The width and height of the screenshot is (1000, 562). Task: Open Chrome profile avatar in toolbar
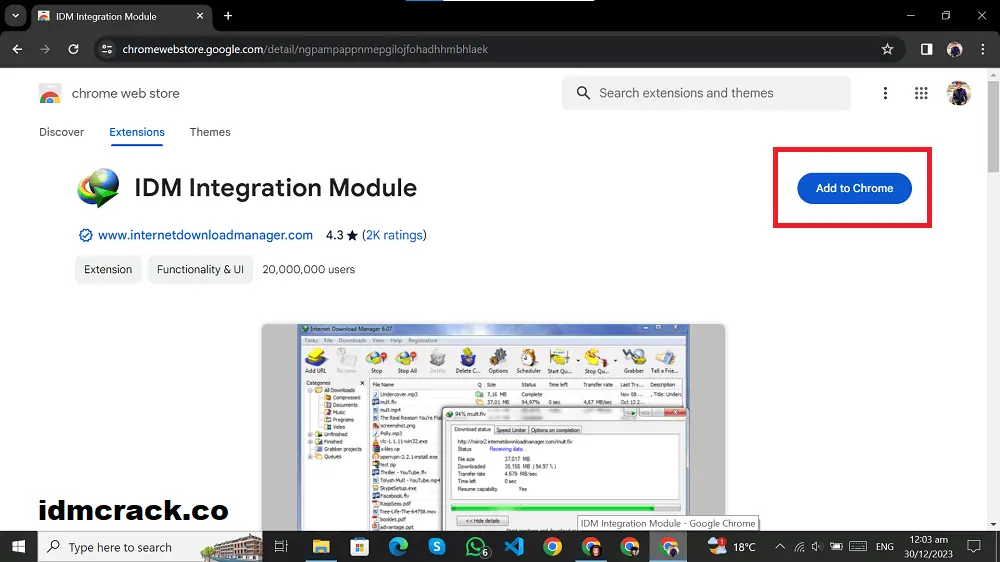click(x=955, y=49)
